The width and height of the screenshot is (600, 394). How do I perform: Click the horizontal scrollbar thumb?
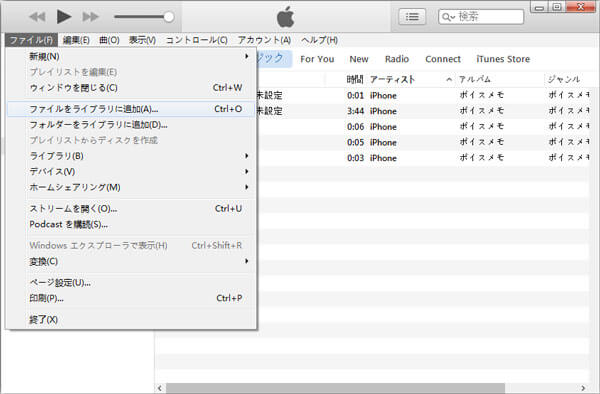pos(335,388)
